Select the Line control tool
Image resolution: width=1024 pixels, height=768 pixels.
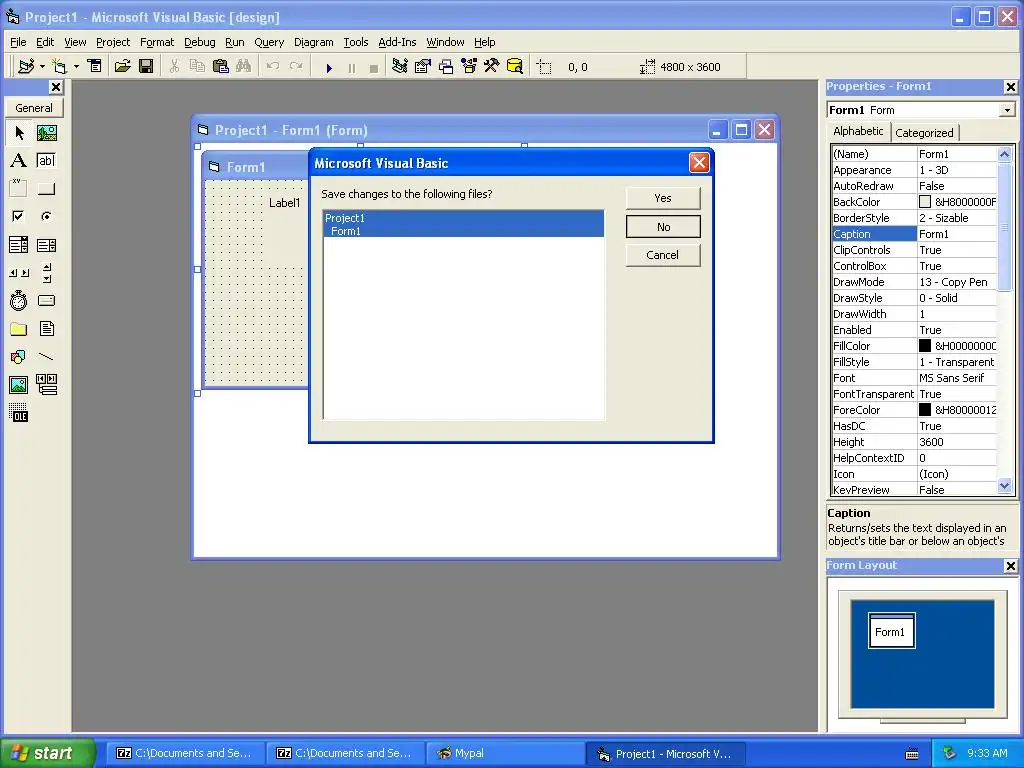click(46, 357)
